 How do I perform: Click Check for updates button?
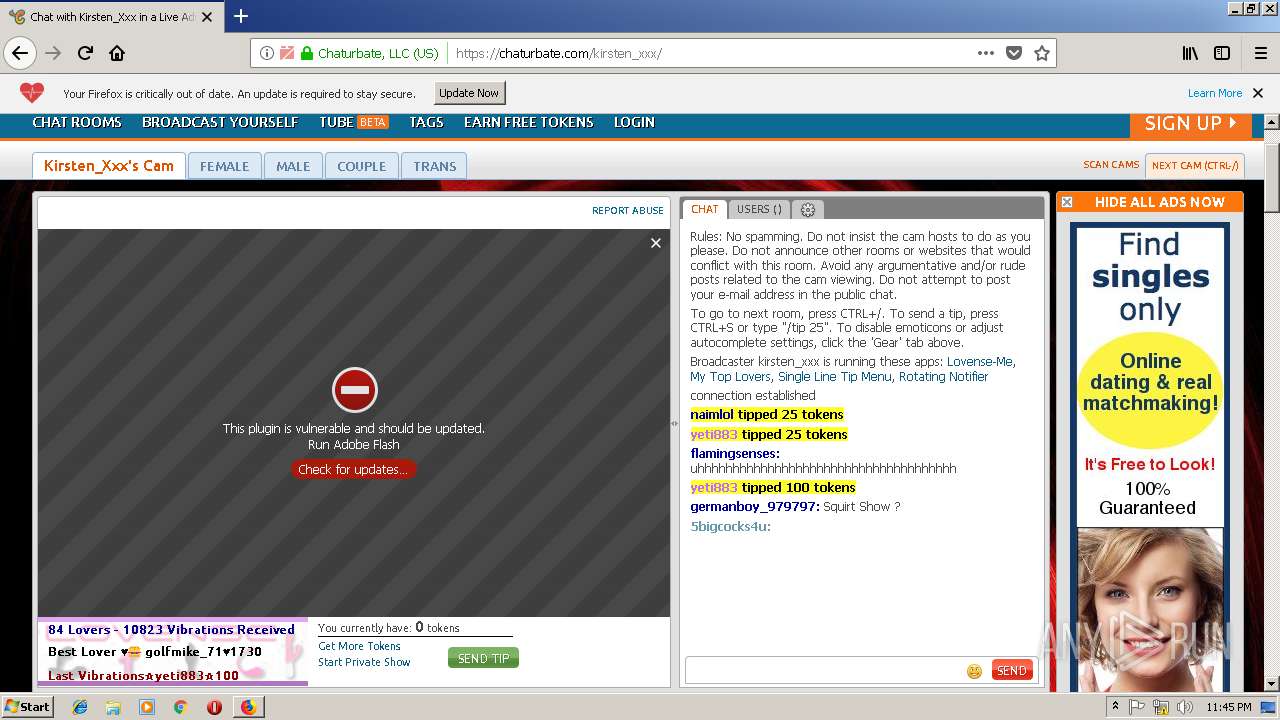point(353,469)
